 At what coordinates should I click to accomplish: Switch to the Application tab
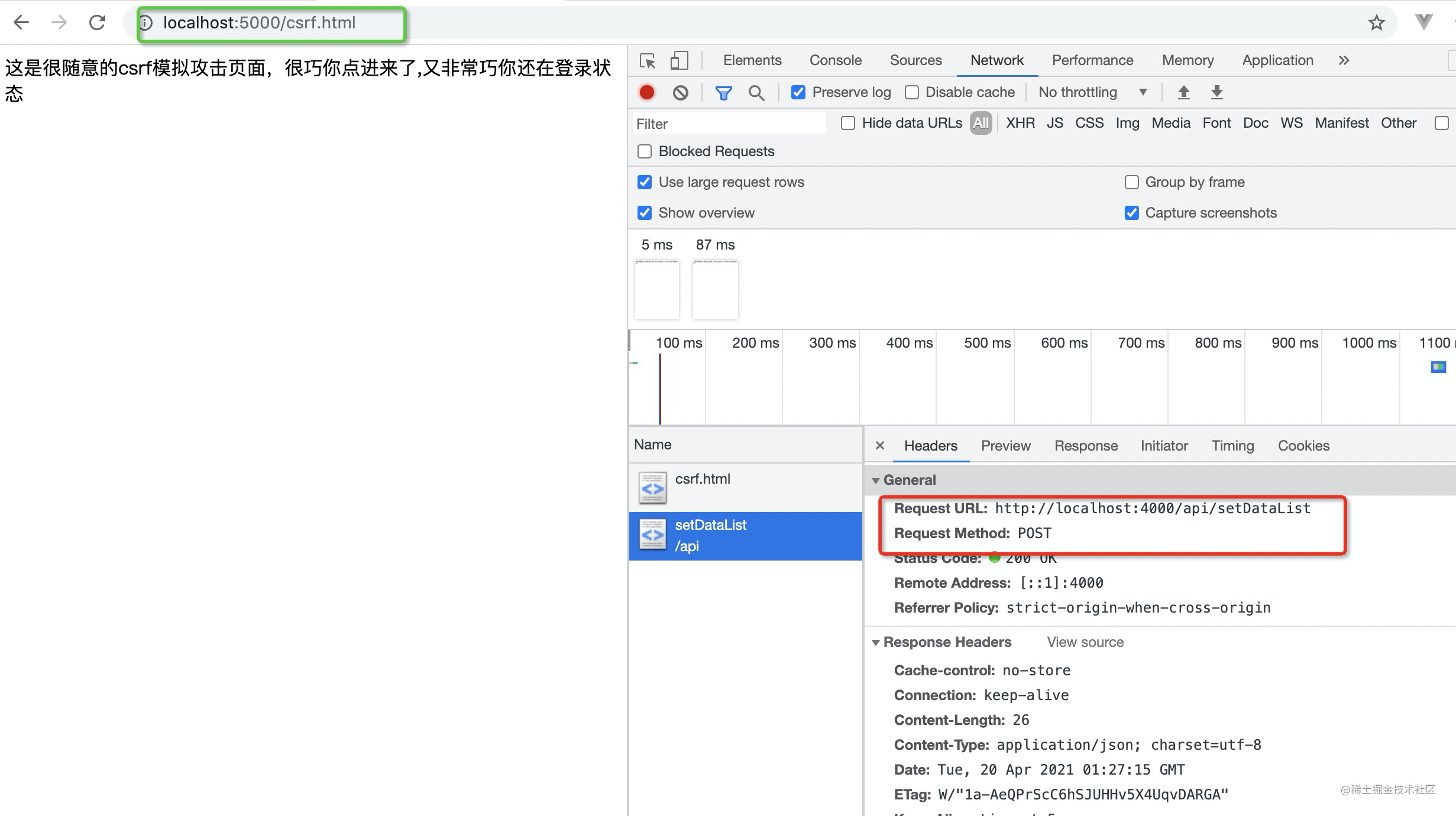coord(1277,60)
